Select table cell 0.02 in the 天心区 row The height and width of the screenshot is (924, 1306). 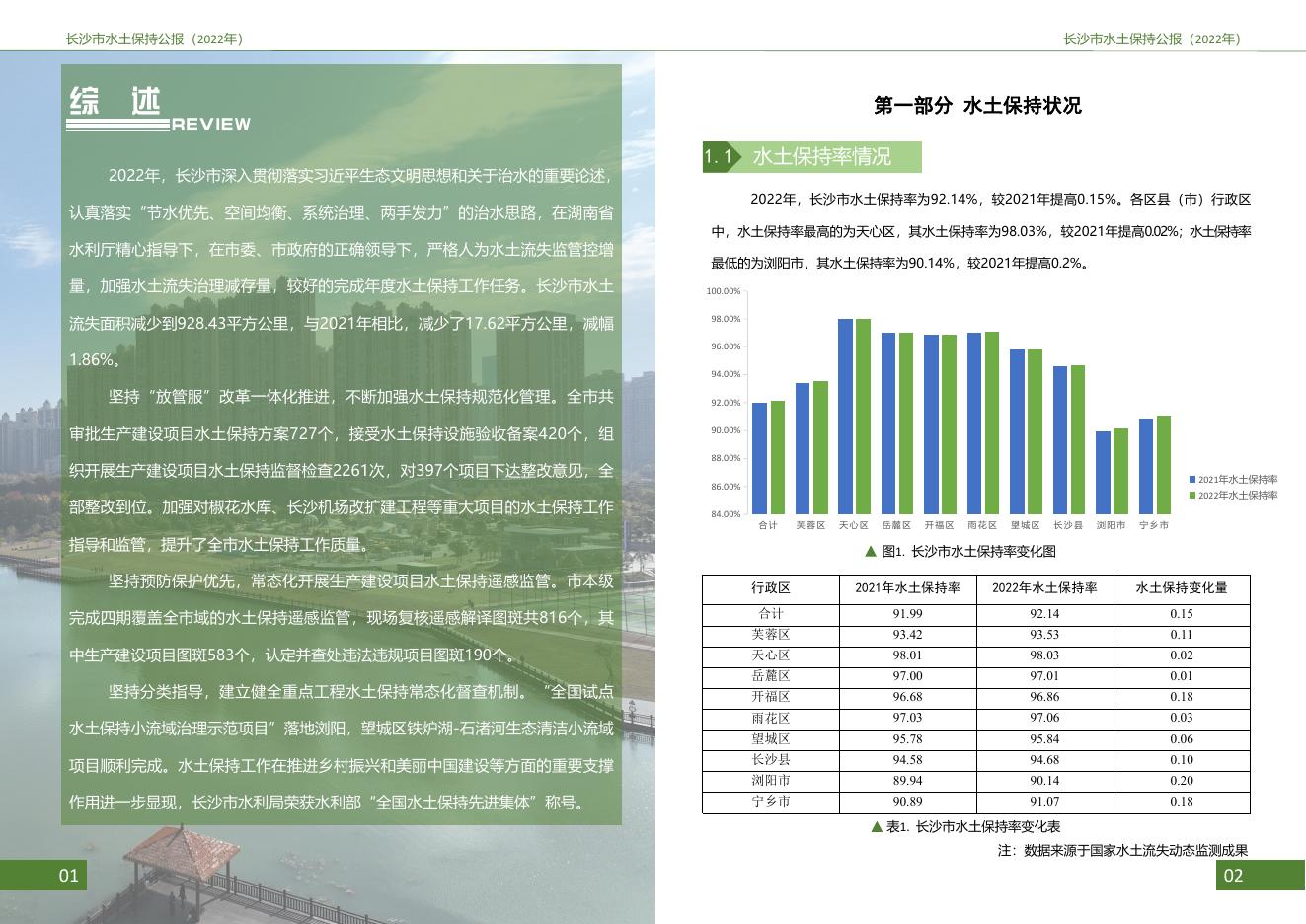click(x=1182, y=655)
